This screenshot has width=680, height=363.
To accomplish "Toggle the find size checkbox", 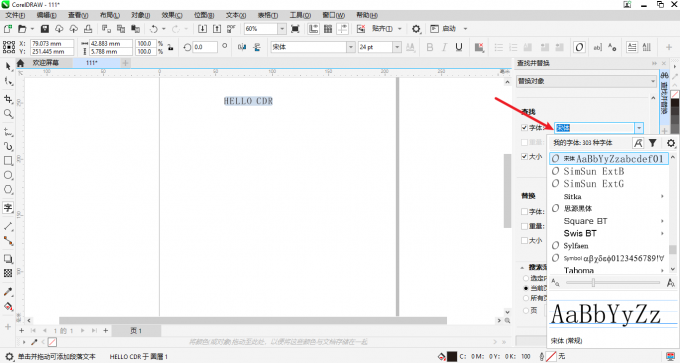I will click(x=524, y=157).
